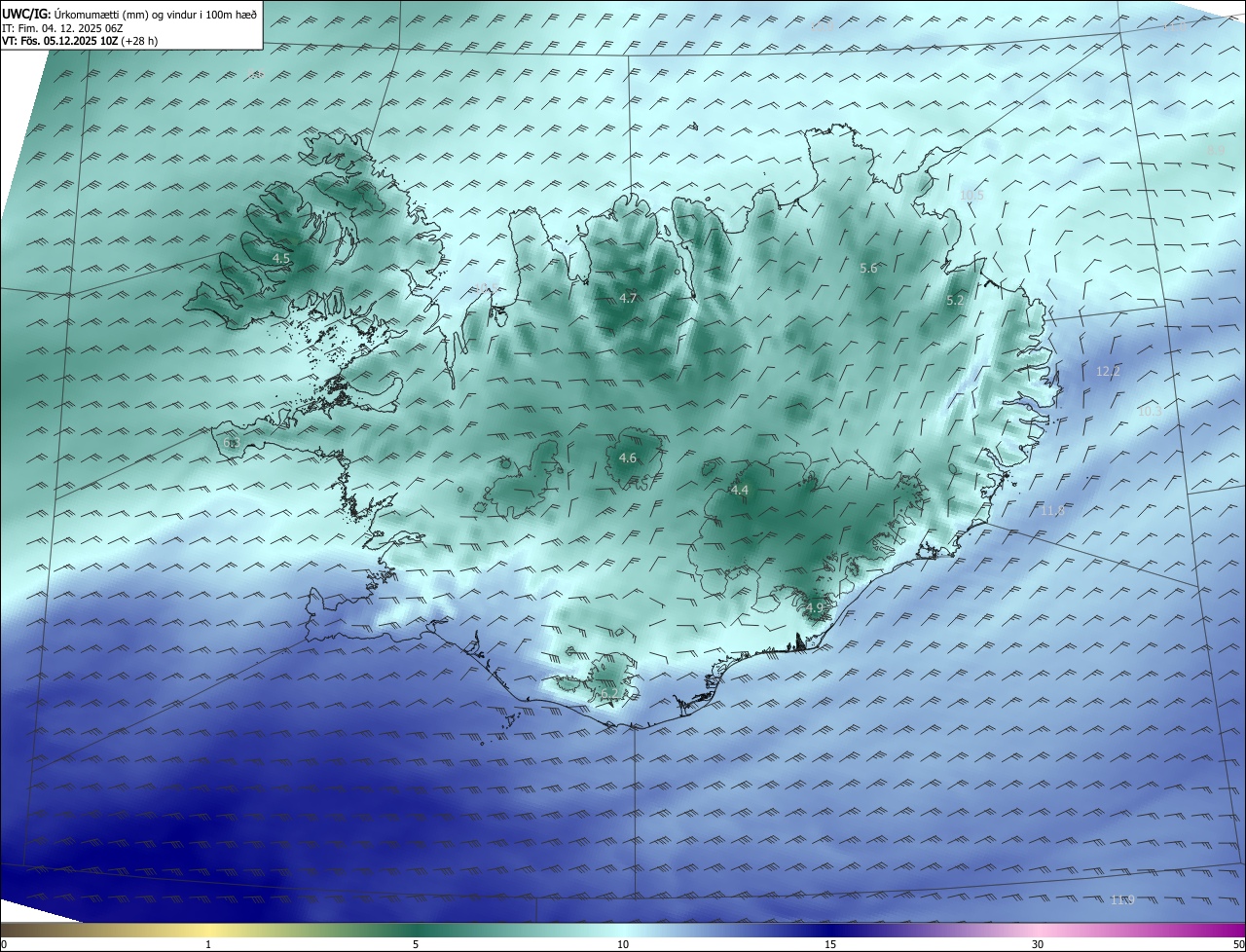Click the 1 tick on the color scale
This screenshot has width=1246, height=952.
[x=208, y=944]
